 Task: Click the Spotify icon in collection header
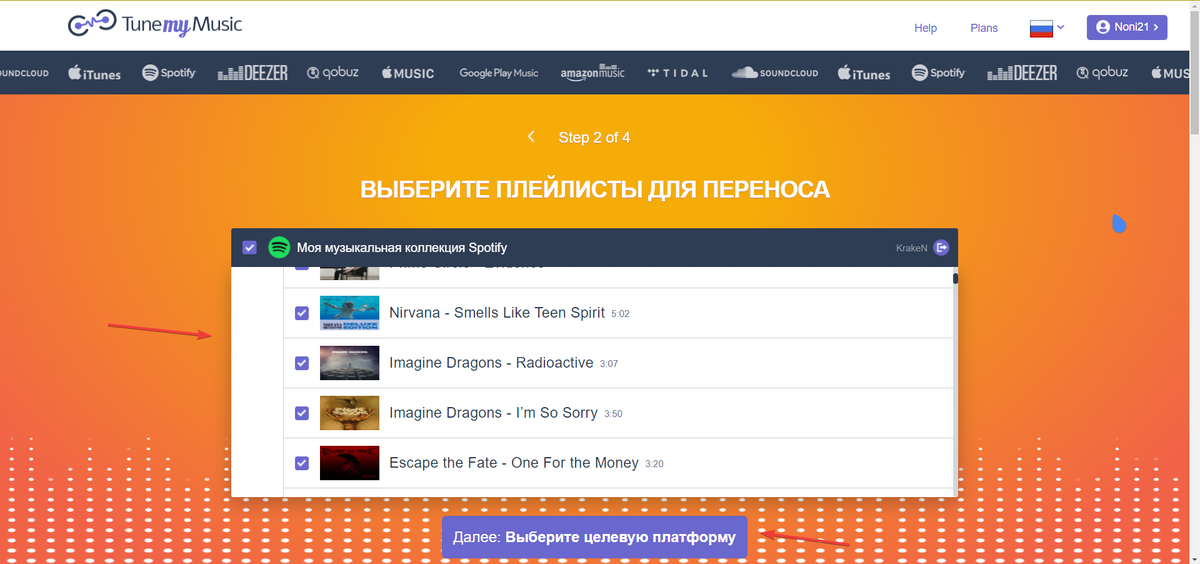[279, 247]
